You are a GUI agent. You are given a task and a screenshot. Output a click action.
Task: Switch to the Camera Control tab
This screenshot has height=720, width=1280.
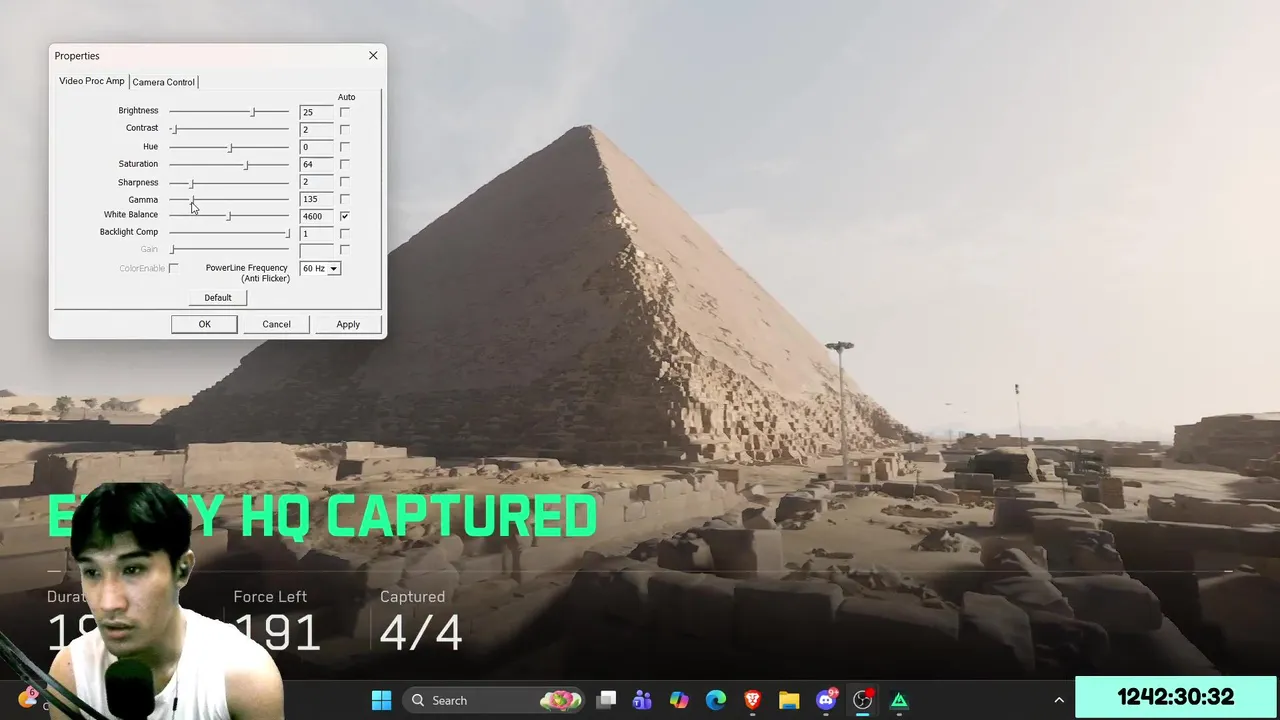(163, 82)
